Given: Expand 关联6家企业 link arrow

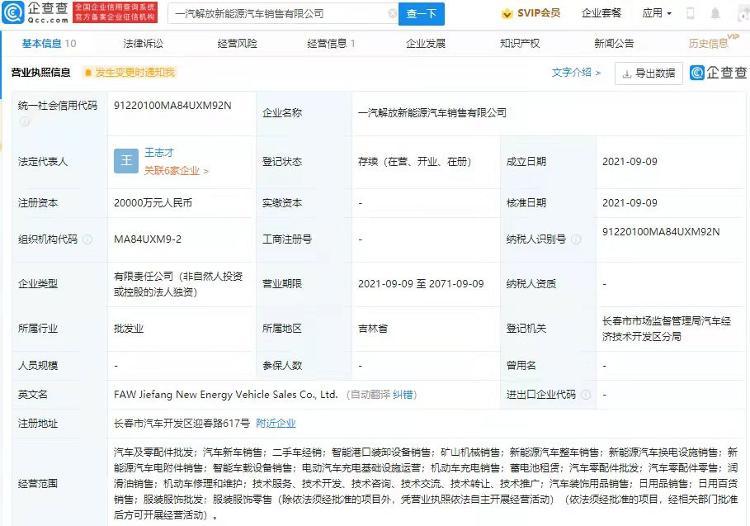Looking at the screenshot, I should coord(206,171).
